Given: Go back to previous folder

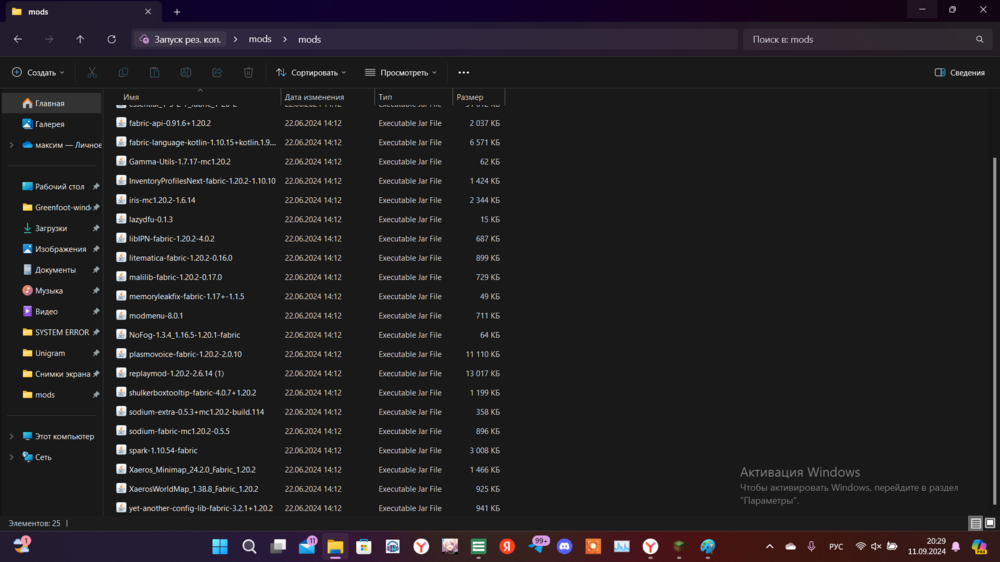Looking at the screenshot, I should [18, 40].
